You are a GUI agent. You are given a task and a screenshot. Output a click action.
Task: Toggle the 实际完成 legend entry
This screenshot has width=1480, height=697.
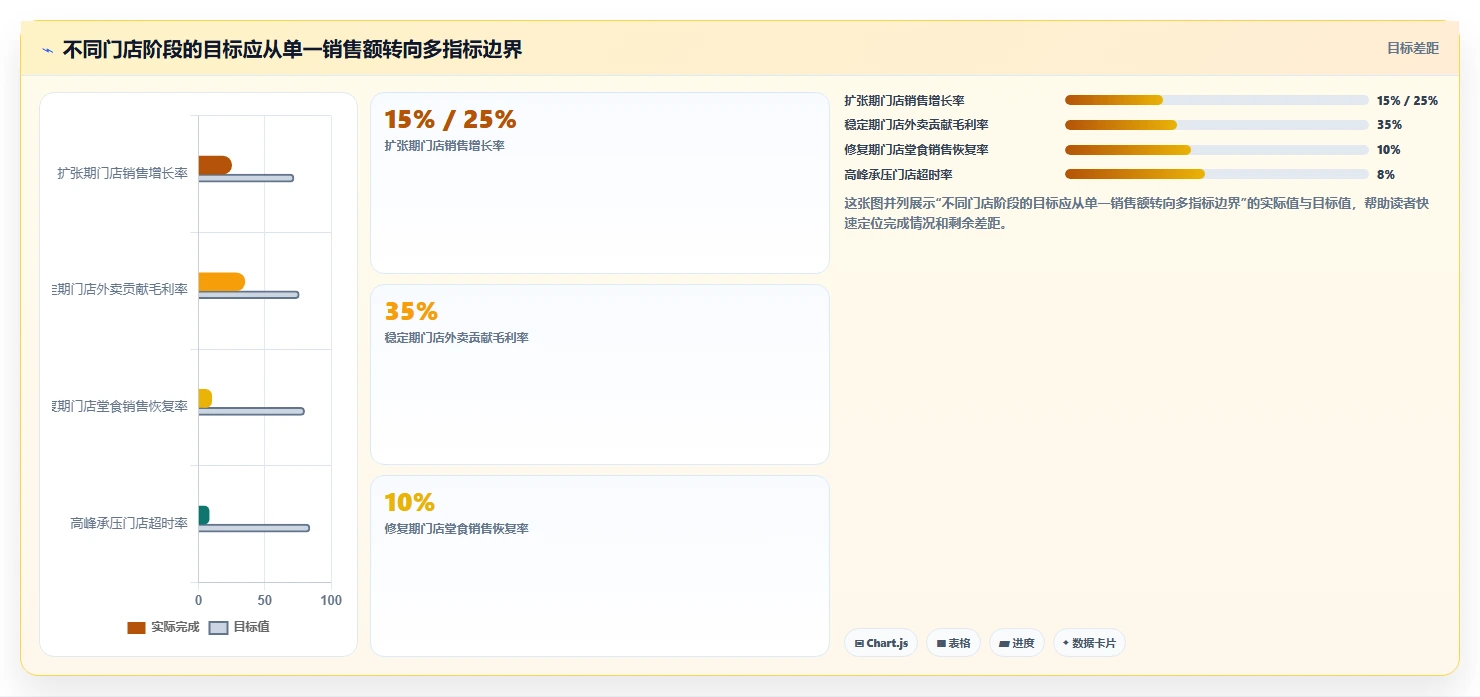pos(163,627)
